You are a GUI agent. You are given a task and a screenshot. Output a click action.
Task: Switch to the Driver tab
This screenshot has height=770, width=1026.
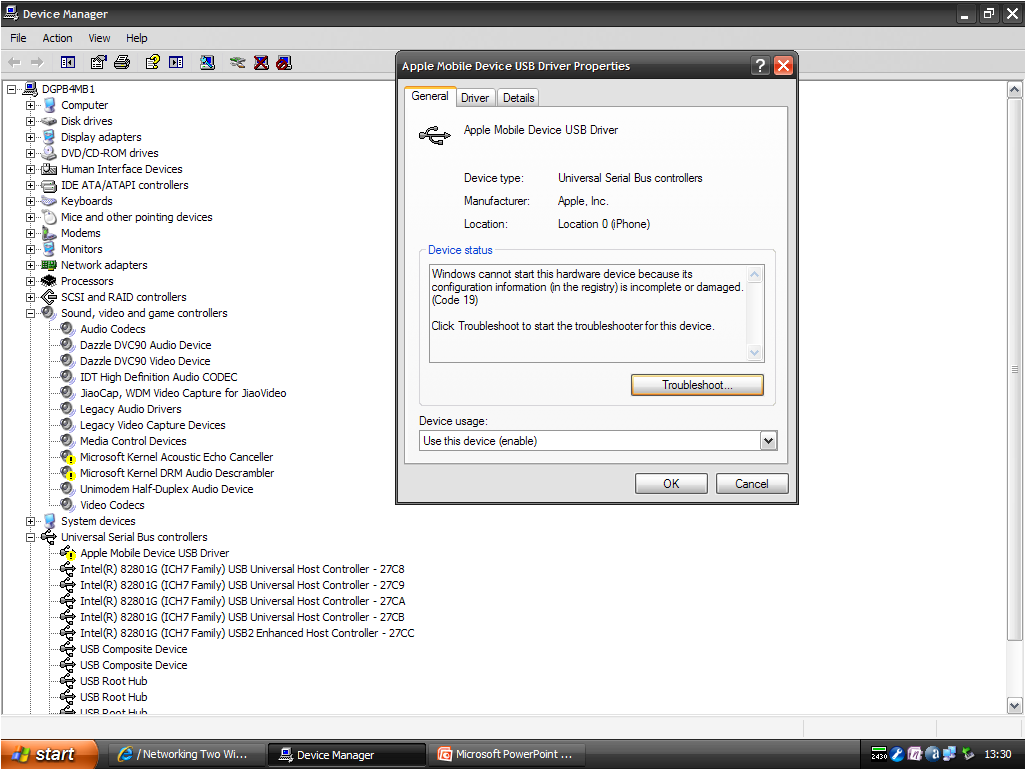[475, 98]
